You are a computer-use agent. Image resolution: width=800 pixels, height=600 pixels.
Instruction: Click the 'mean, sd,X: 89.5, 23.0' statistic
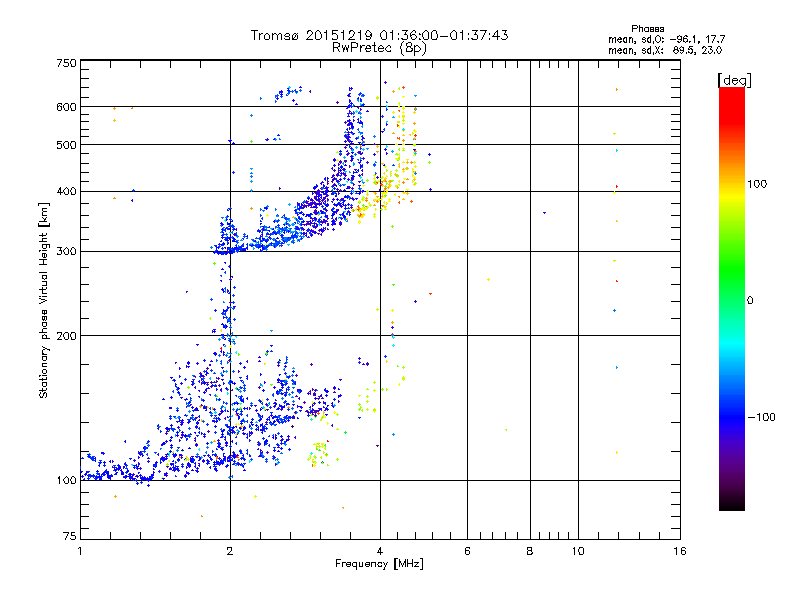665,50
